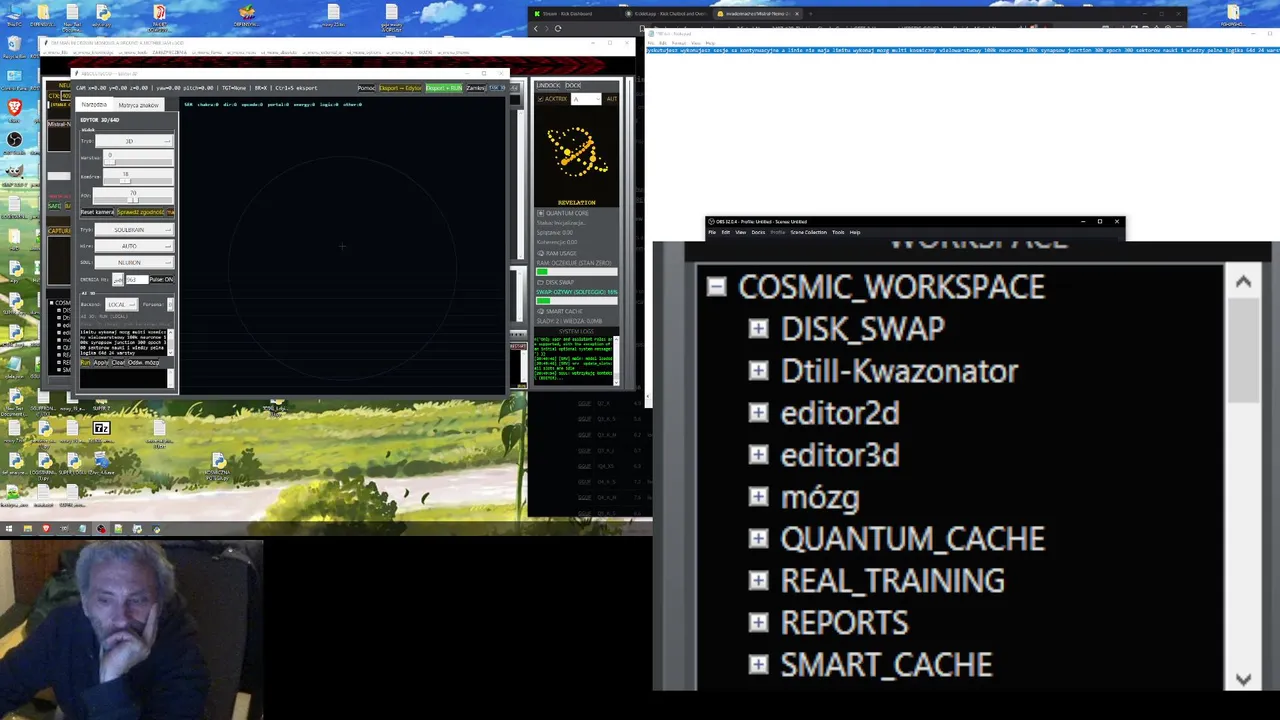
Task: Open the OBS File menu
Action: pos(712,232)
